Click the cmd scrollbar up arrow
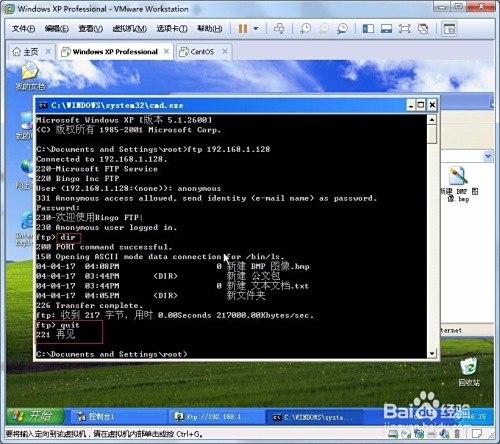Image resolution: width=500 pixels, height=444 pixels. [432, 119]
